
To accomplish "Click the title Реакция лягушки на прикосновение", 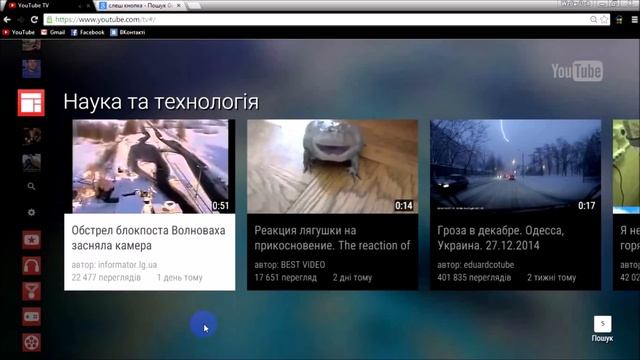I will (332, 238).
